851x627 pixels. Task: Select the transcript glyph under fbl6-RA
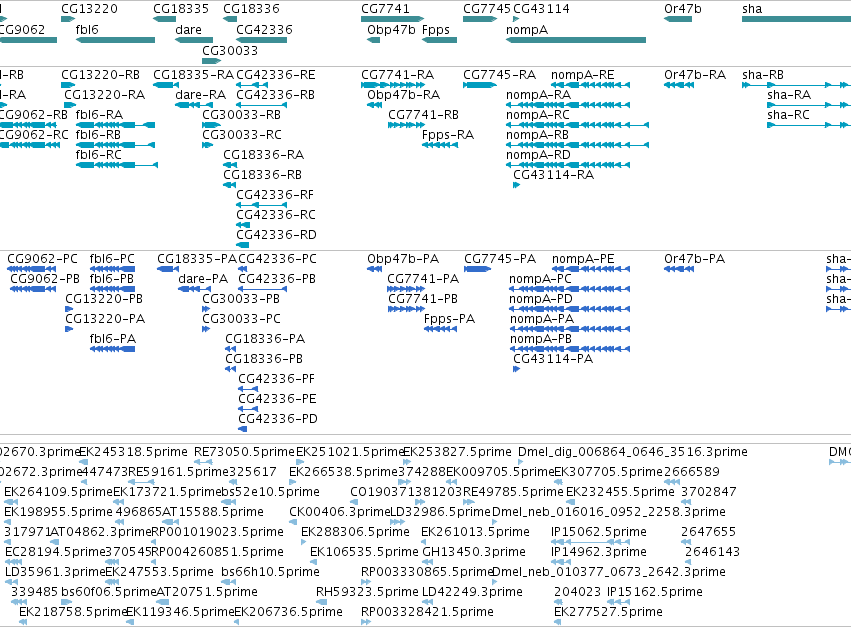[115, 125]
